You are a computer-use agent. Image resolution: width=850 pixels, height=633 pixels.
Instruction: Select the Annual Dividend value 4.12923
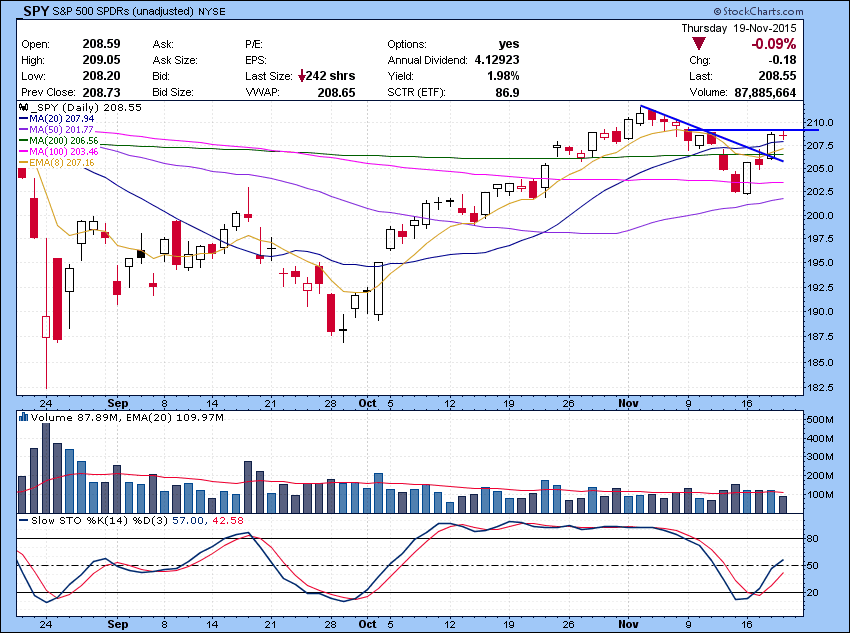[497, 60]
